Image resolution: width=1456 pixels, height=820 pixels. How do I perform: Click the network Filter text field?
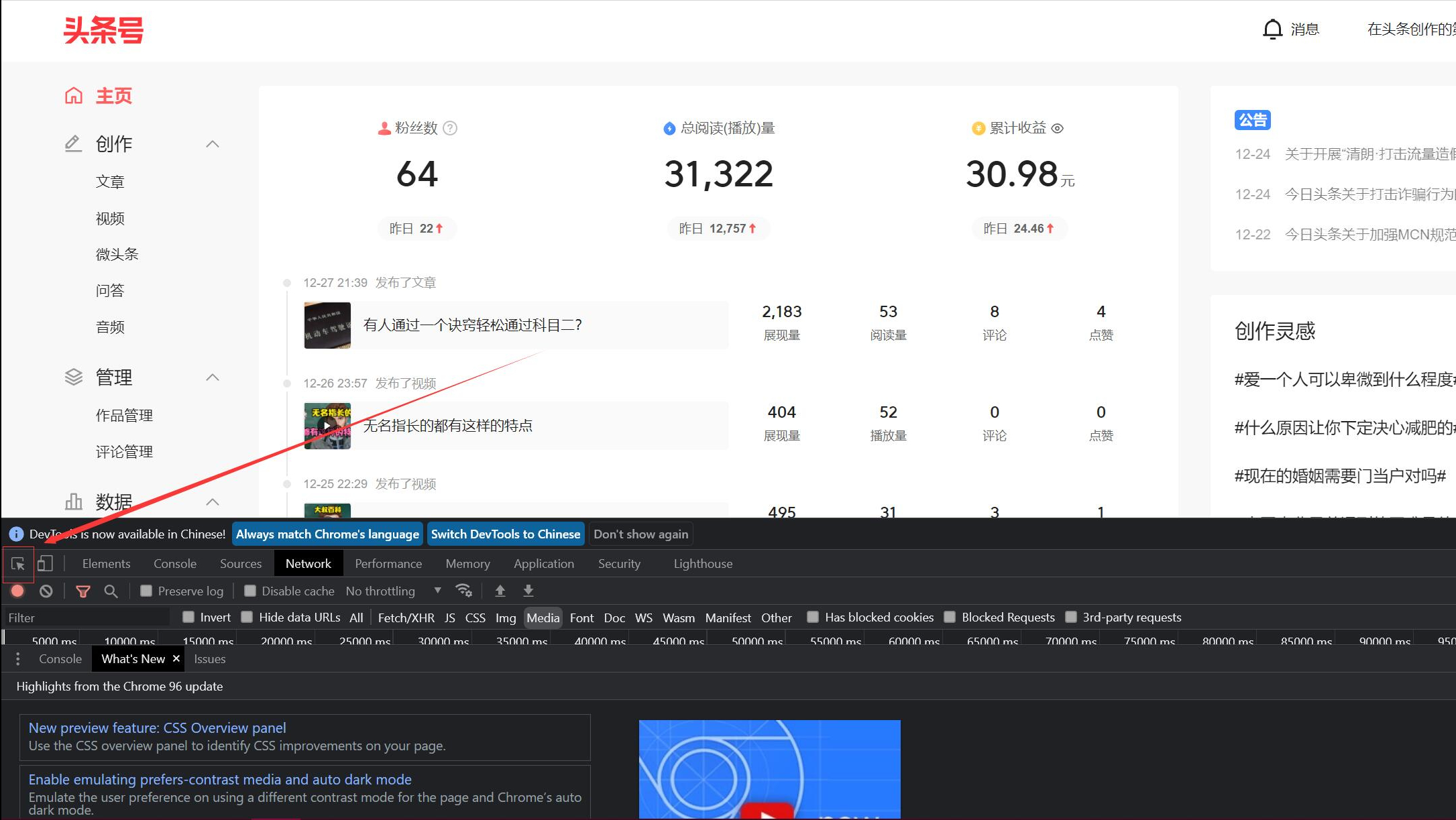coord(86,618)
